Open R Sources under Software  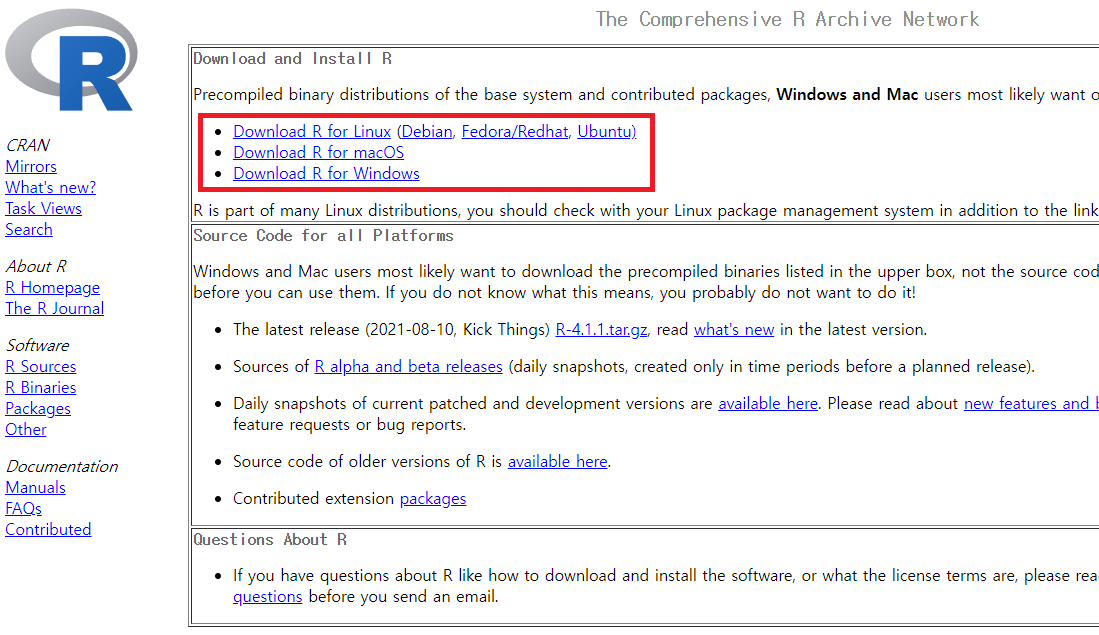click(41, 367)
